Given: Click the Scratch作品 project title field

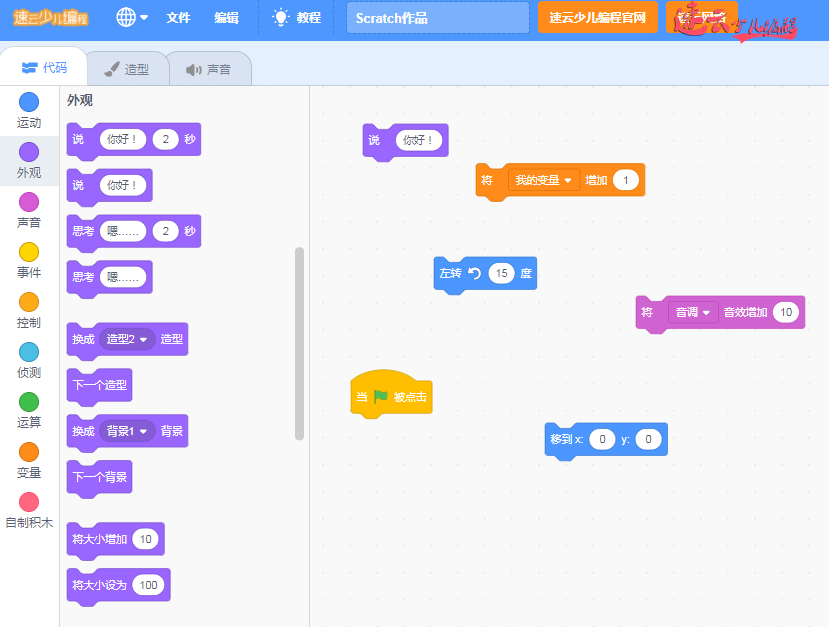Looking at the screenshot, I should tap(438, 18).
